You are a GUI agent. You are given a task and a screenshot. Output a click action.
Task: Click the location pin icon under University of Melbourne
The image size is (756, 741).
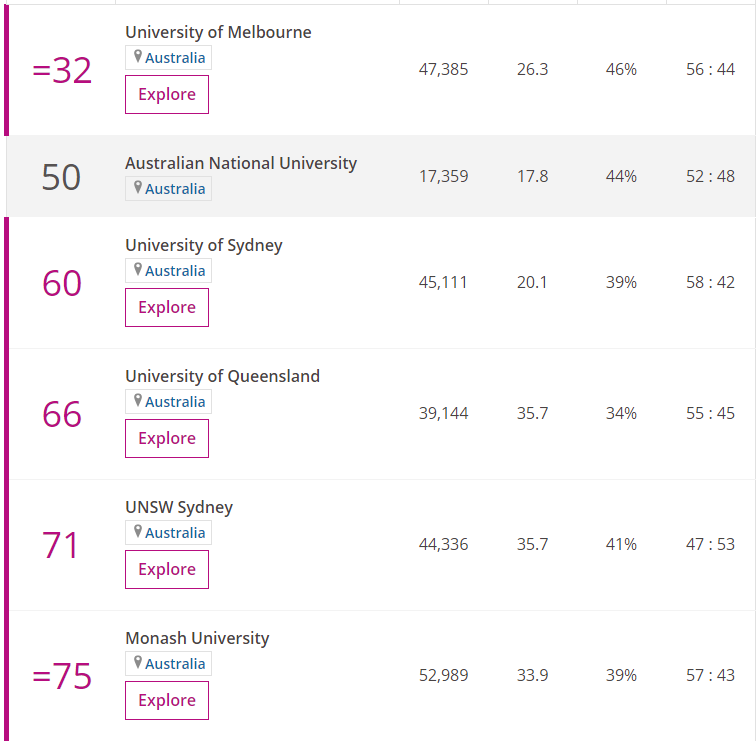pyautogui.click(x=138, y=57)
